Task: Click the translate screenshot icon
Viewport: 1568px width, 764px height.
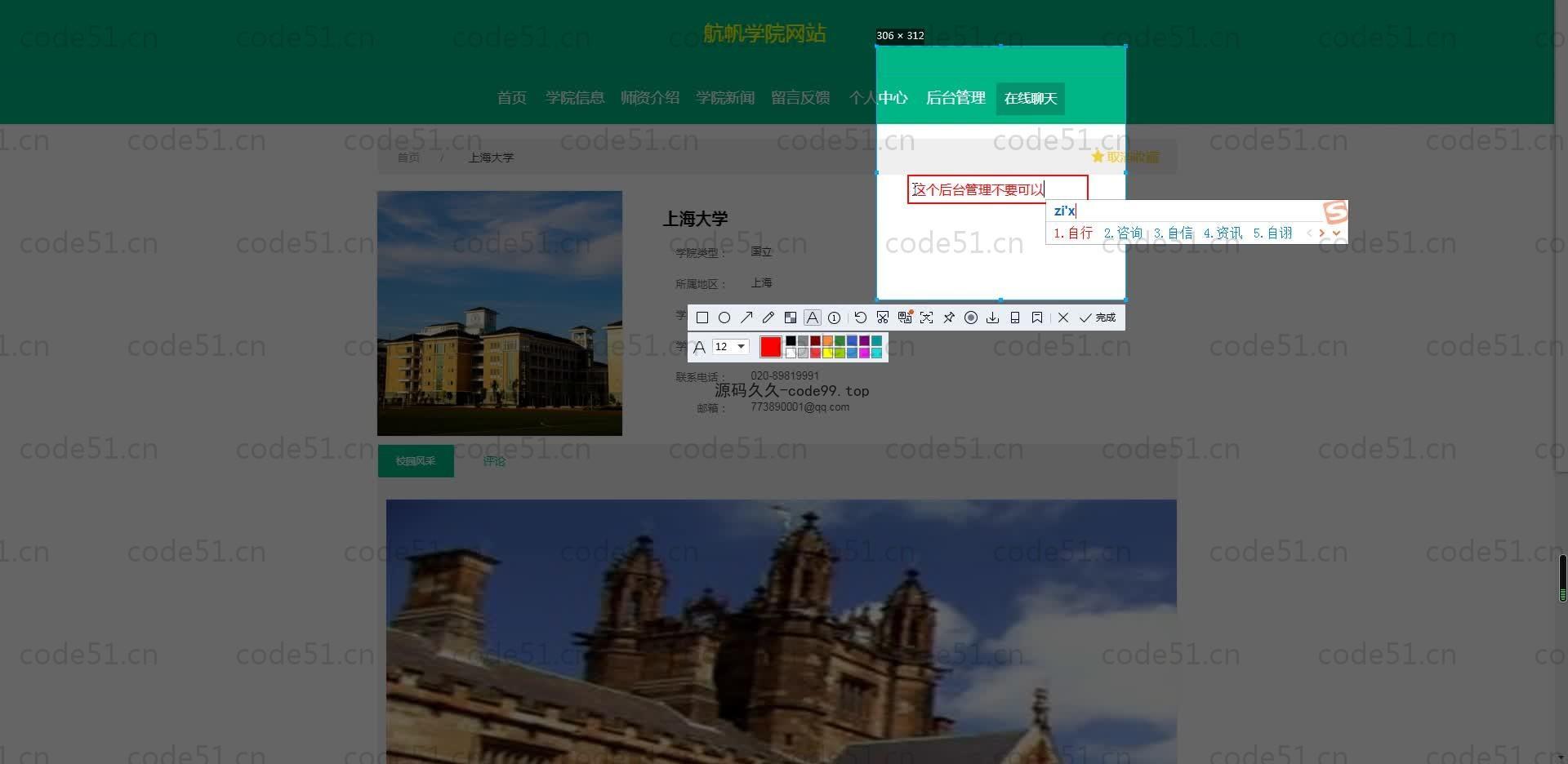Action: point(905,317)
